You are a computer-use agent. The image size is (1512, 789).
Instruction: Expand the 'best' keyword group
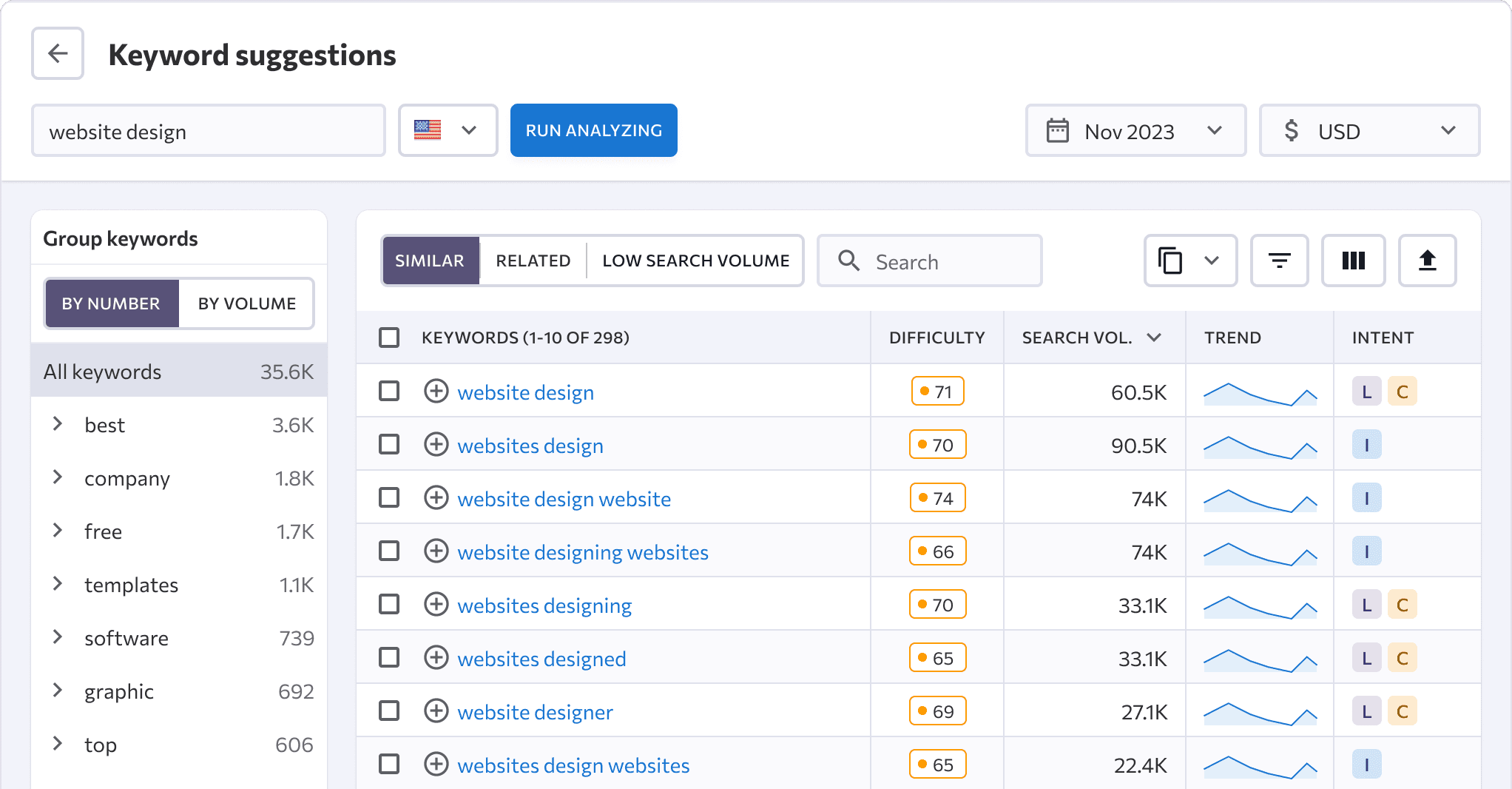pyautogui.click(x=58, y=423)
